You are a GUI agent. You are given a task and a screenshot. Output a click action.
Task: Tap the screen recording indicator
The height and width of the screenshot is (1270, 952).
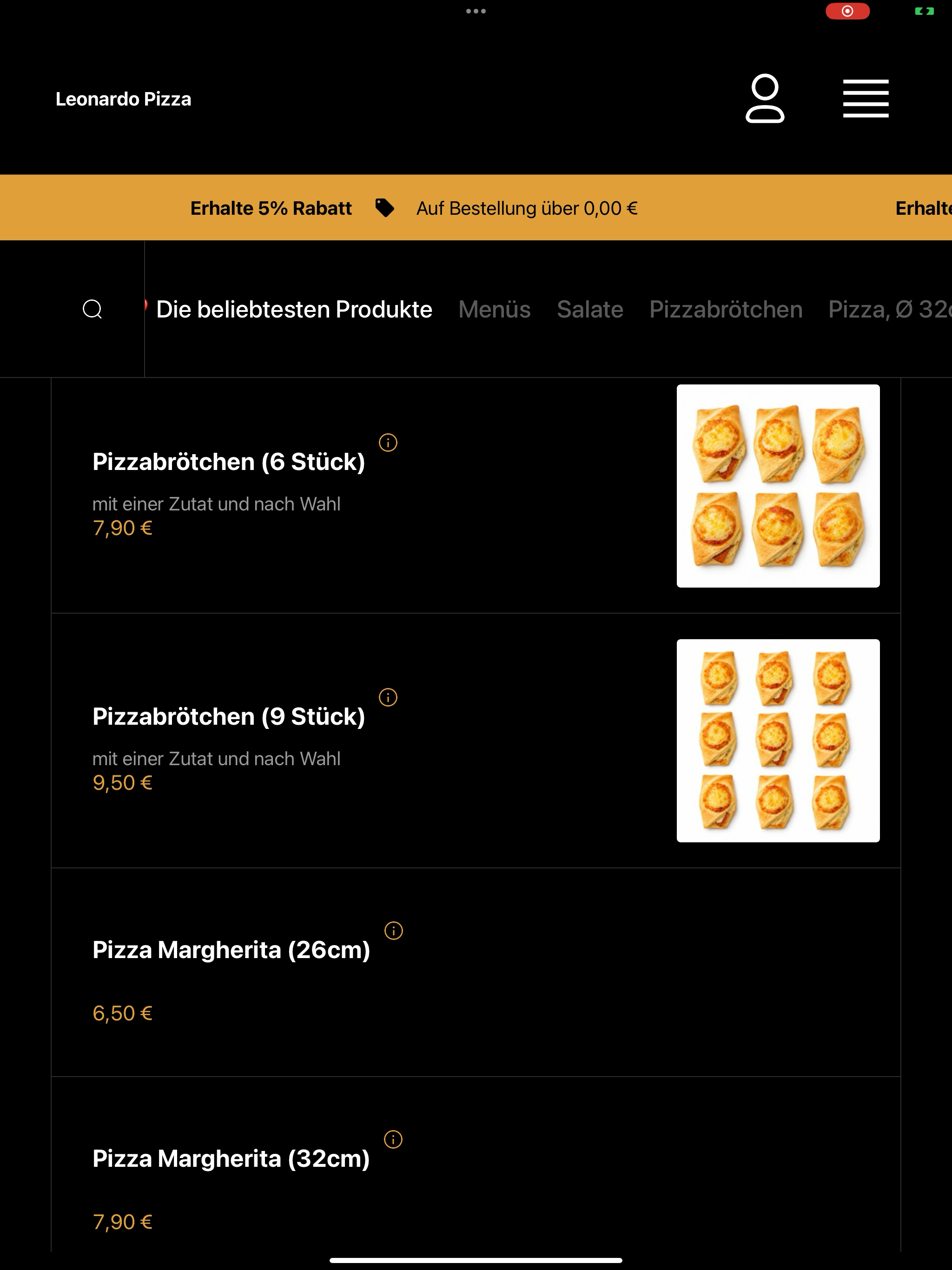[847, 11]
